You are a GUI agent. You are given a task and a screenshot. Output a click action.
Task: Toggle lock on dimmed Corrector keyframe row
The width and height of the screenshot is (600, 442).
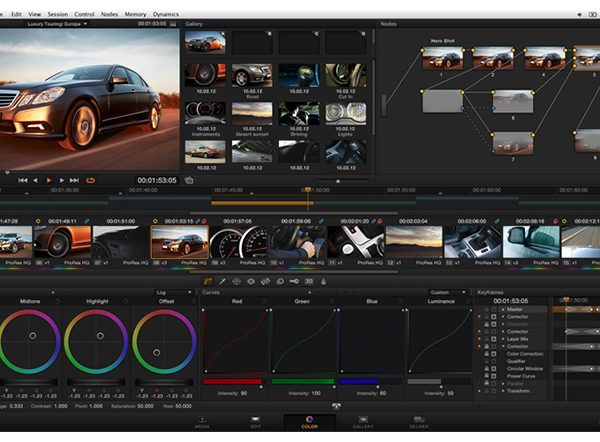click(487, 324)
